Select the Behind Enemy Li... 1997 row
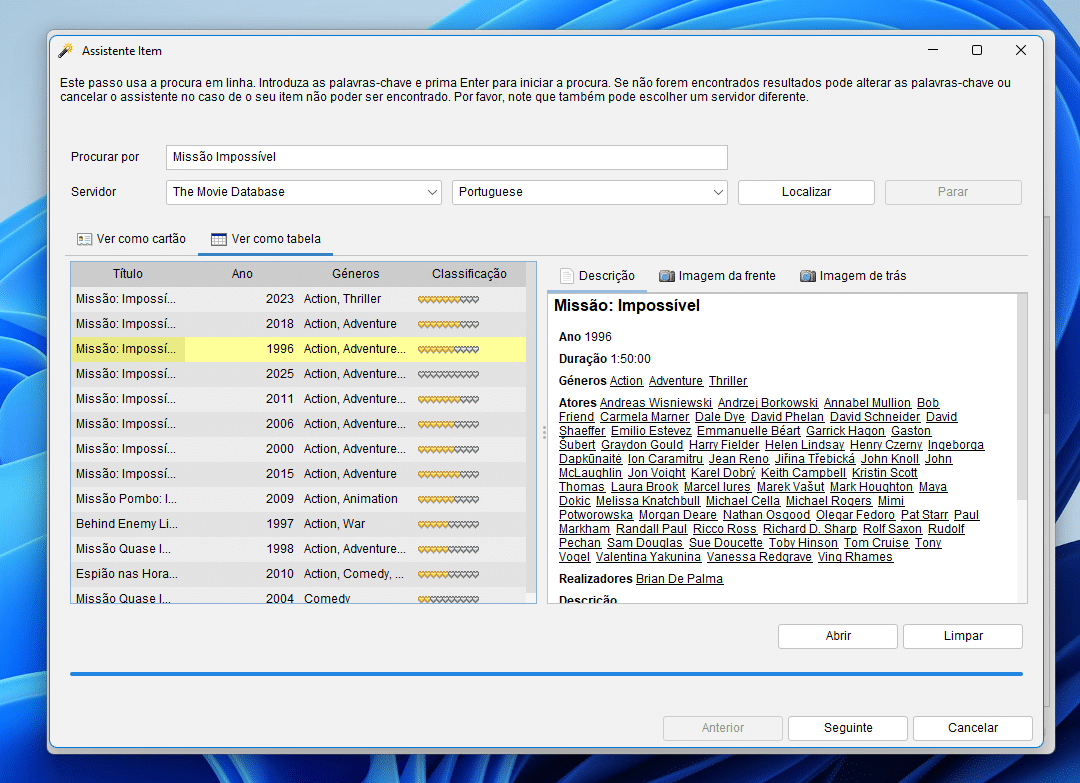 tap(298, 524)
